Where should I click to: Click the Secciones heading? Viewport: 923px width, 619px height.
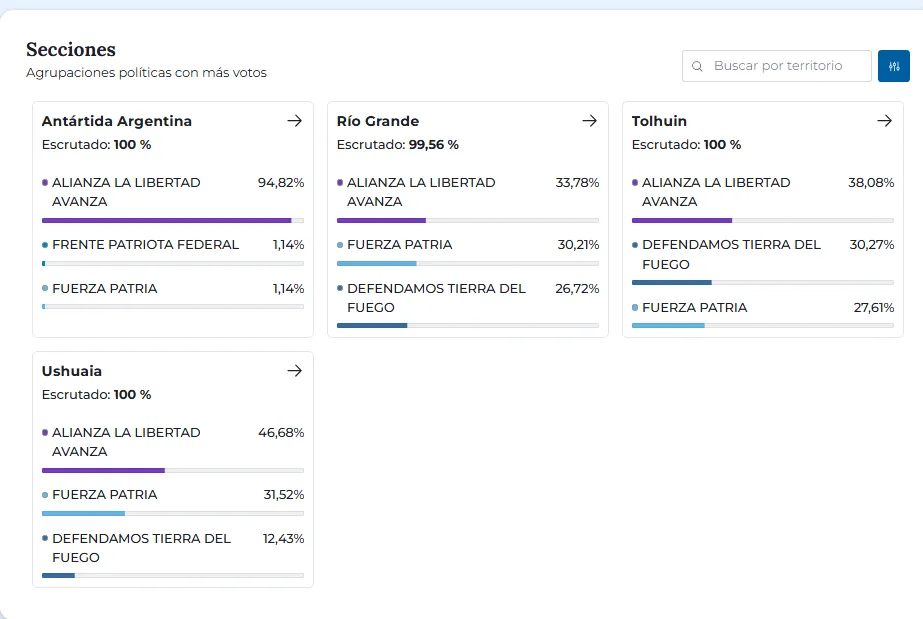pos(70,50)
